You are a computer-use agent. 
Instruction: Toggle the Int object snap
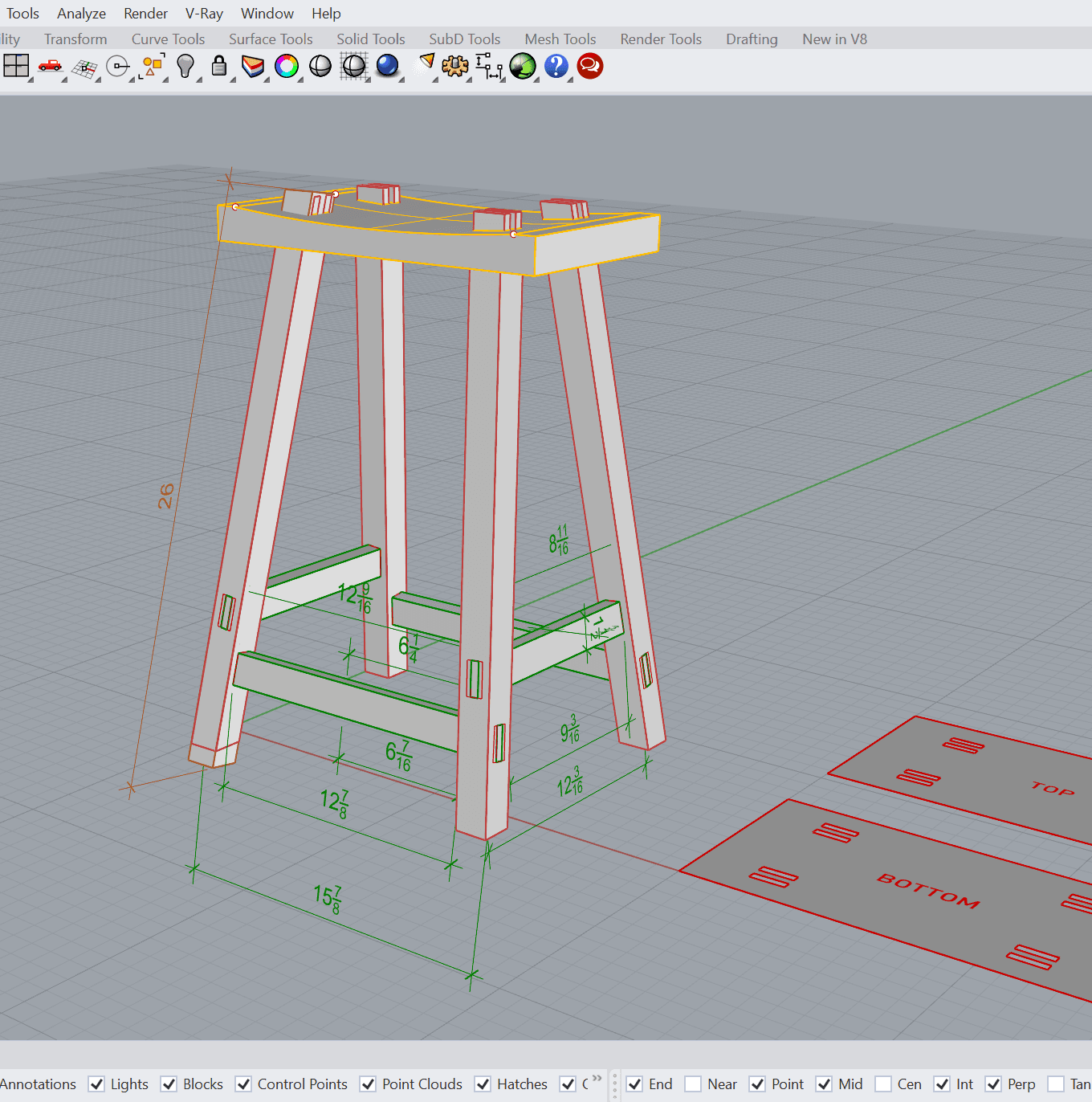point(942,1084)
